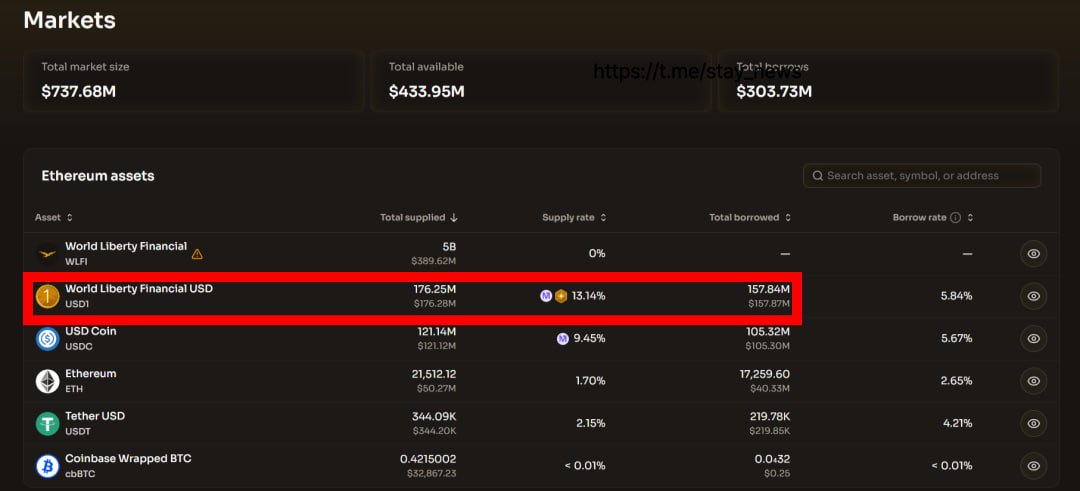Sort by Borrow rate column

(x=933, y=218)
